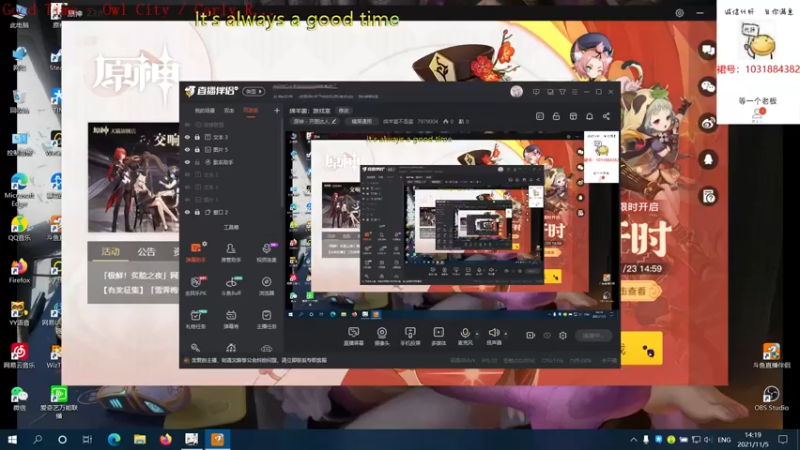Screen dimensions: 800x450
Task: Click the user avatar in the title bar
Action: point(516,91)
